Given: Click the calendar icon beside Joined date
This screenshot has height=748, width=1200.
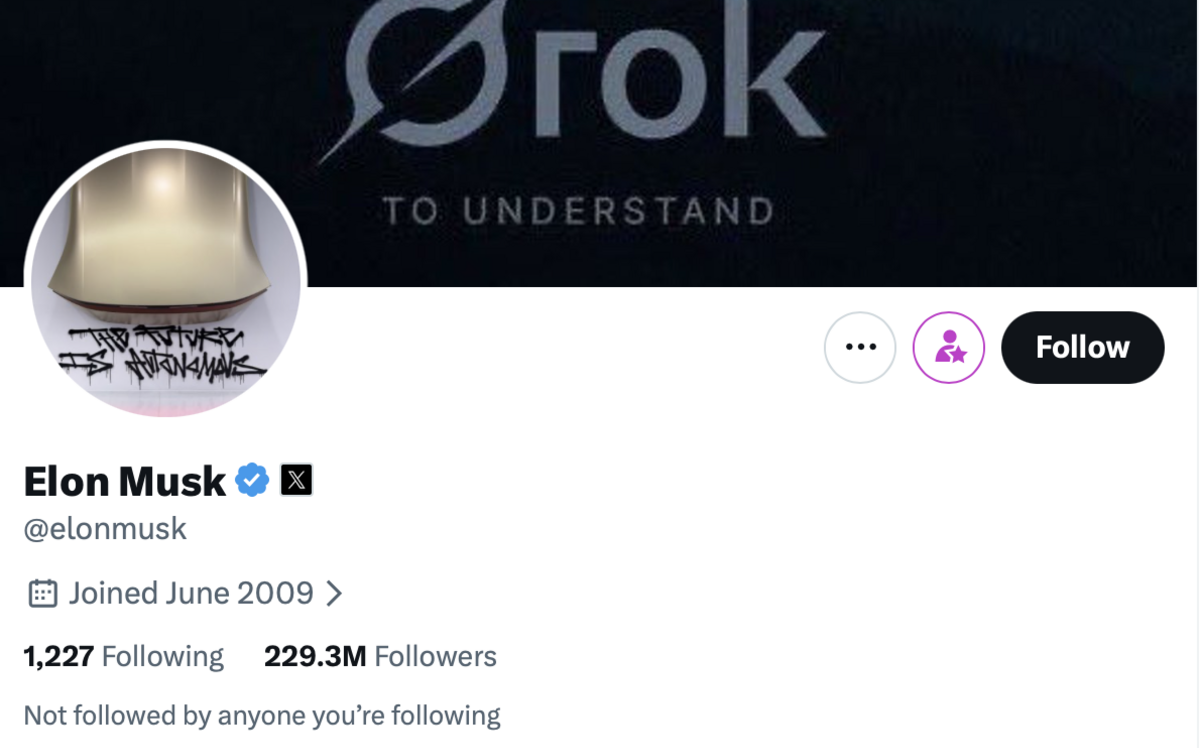Looking at the screenshot, I should click(x=42, y=593).
